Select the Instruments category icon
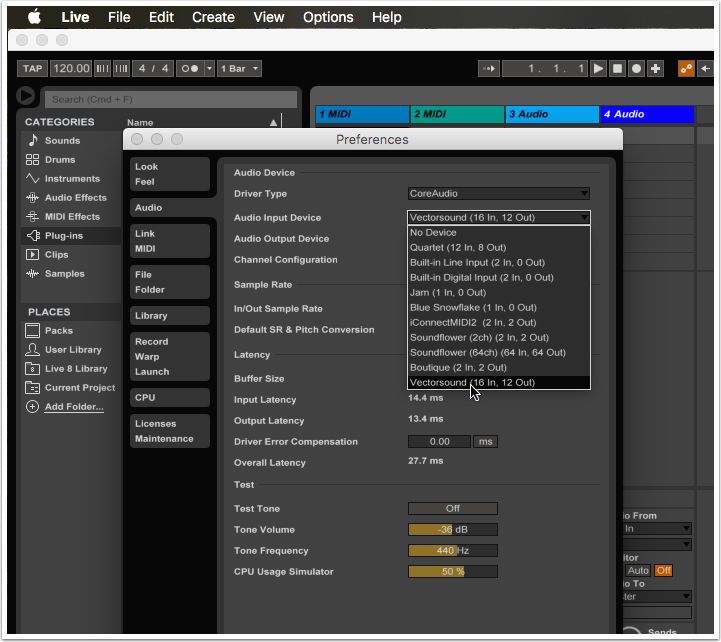 (x=32, y=178)
